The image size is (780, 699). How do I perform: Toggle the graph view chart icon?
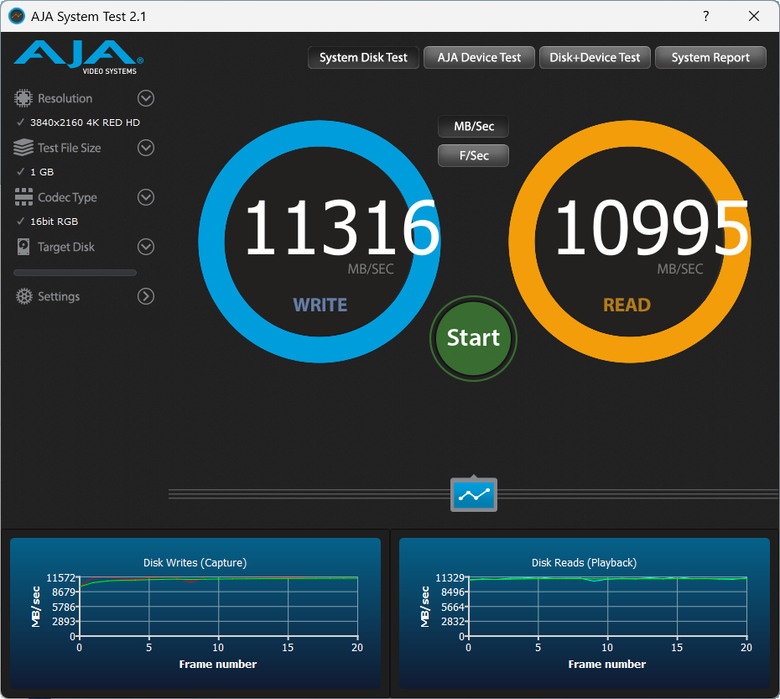[474, 494]
